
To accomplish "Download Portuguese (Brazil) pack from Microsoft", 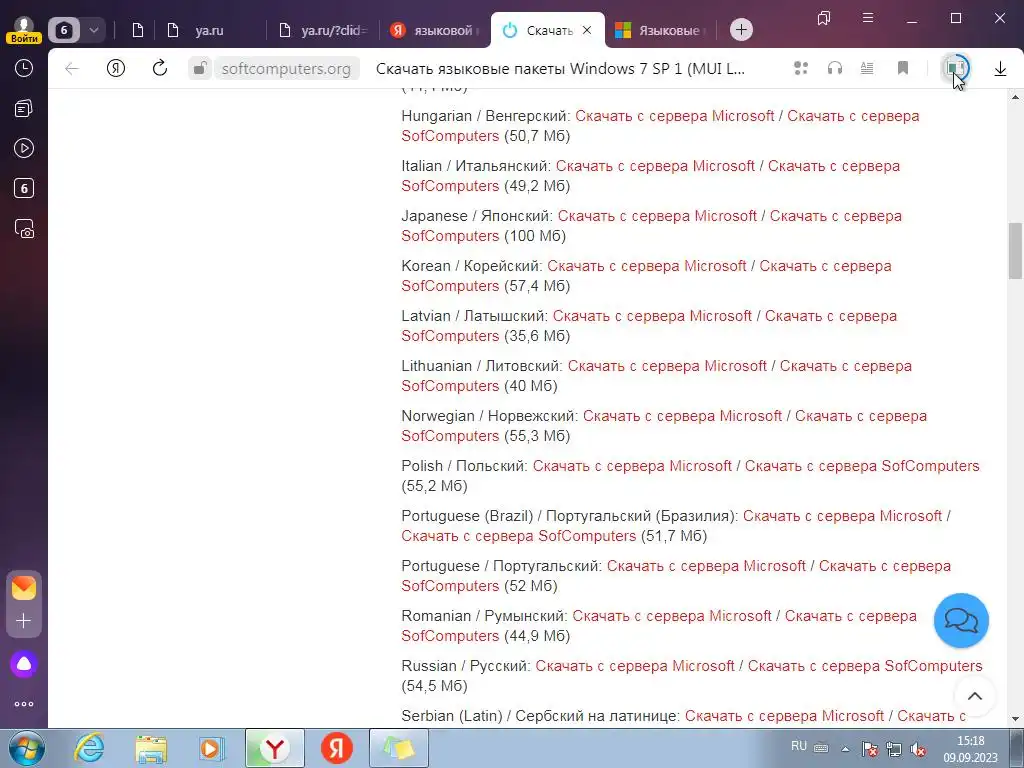I will (842, 516).
